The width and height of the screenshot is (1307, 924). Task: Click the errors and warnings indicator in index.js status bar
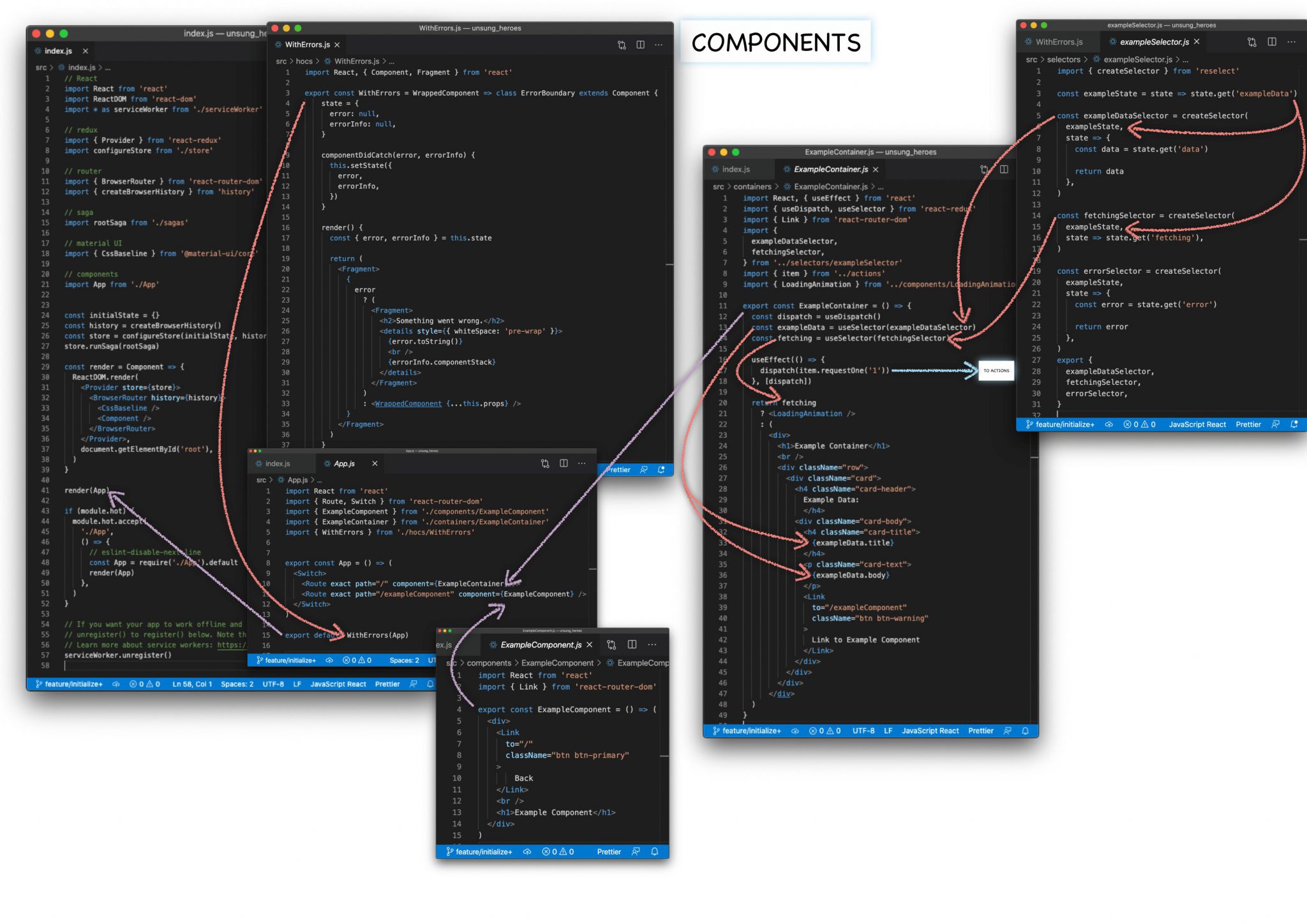[x=143, y=683]
